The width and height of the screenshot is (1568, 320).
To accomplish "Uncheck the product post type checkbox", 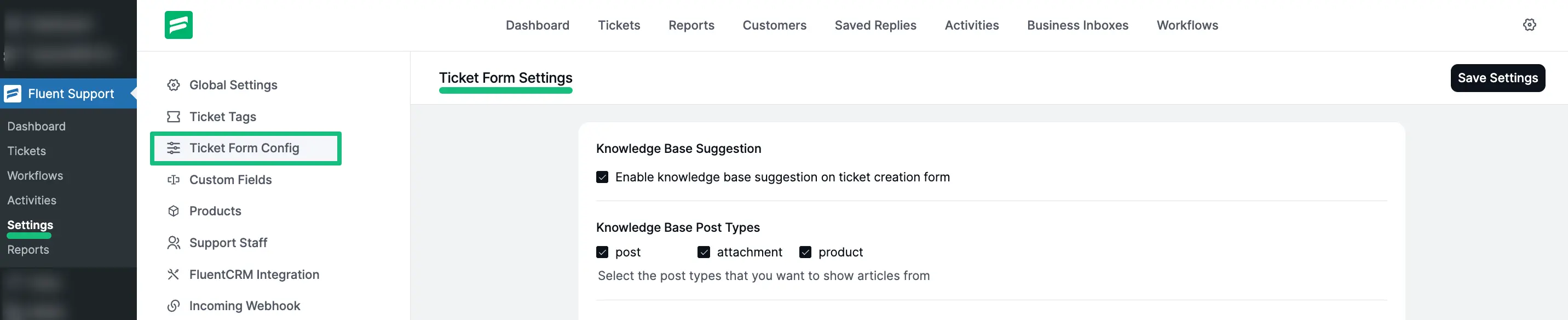I will click(x=805, y=253).
